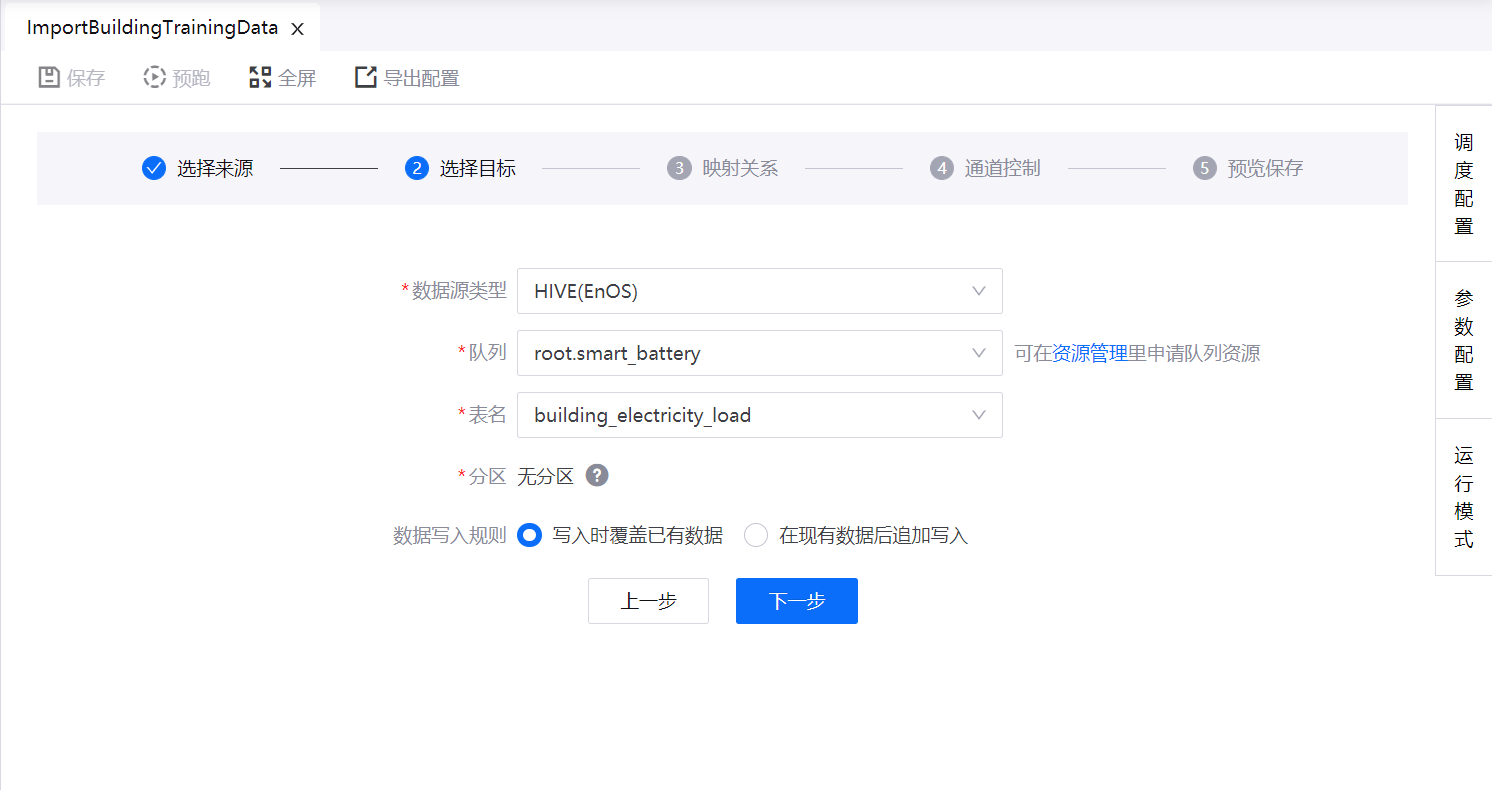Image resolution: width=1492 pixels, height=790 pixels.
Task: Click the 导出配置 toolbar label
Action: [x=422, y=78]
